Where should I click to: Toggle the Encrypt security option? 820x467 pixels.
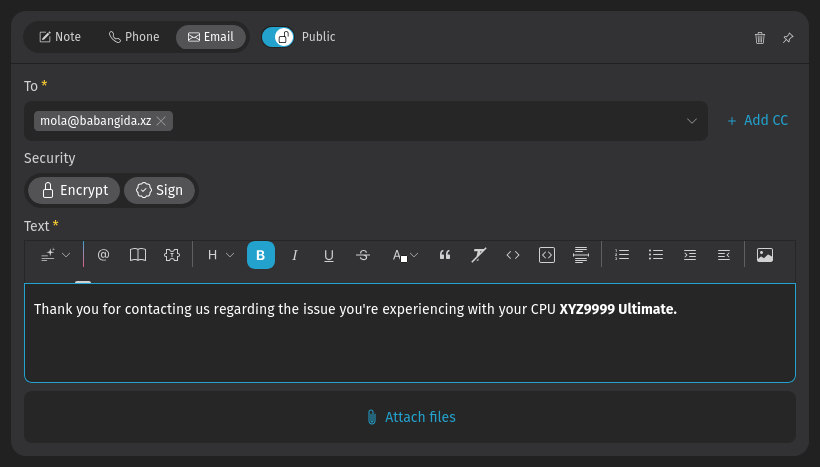(x=74, y=190)
